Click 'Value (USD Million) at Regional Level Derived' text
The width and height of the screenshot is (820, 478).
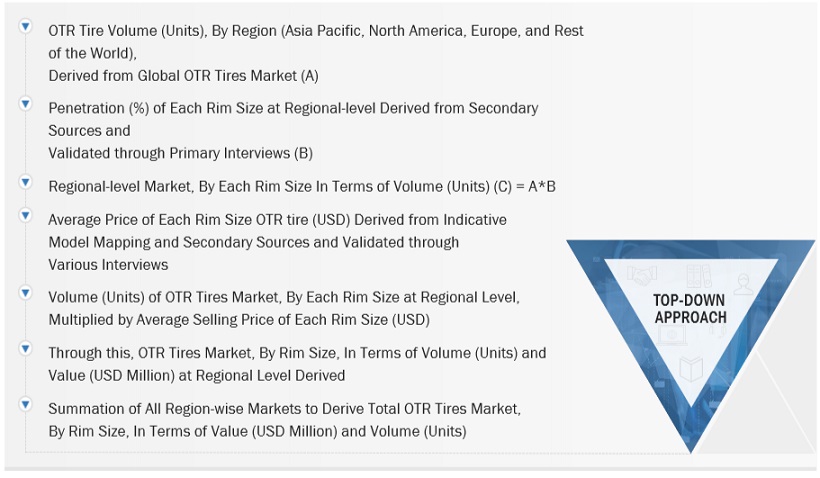coord(196,375)
